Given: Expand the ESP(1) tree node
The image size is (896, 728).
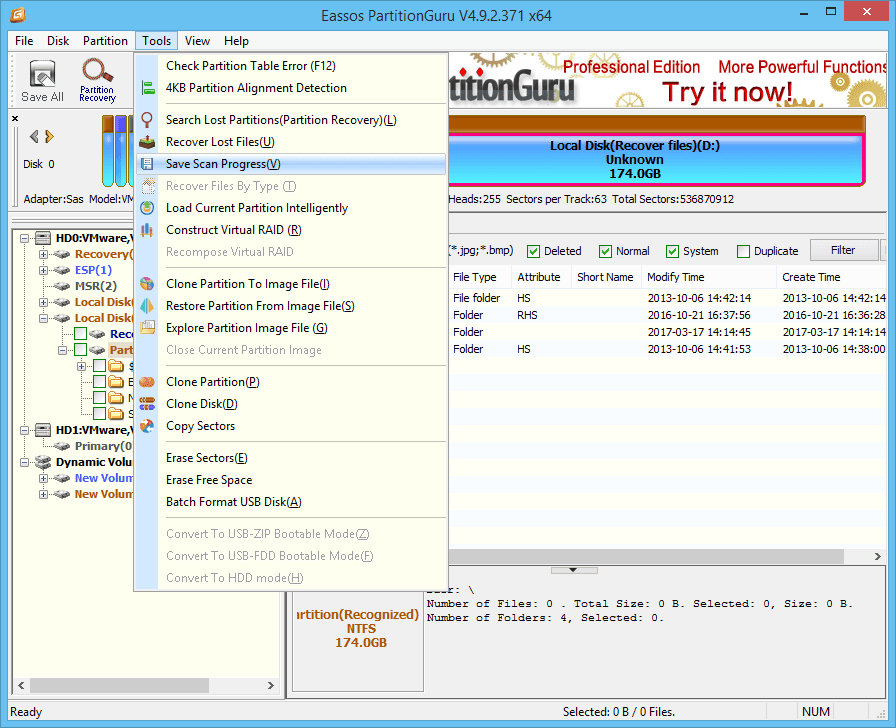Looking at the screenshot, I should click(x=43, y=270).
